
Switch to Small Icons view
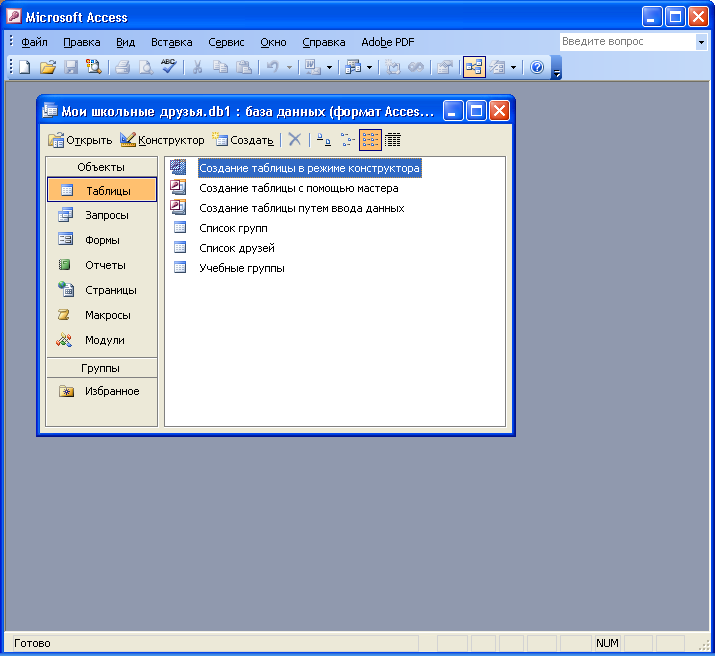(347, 139)
